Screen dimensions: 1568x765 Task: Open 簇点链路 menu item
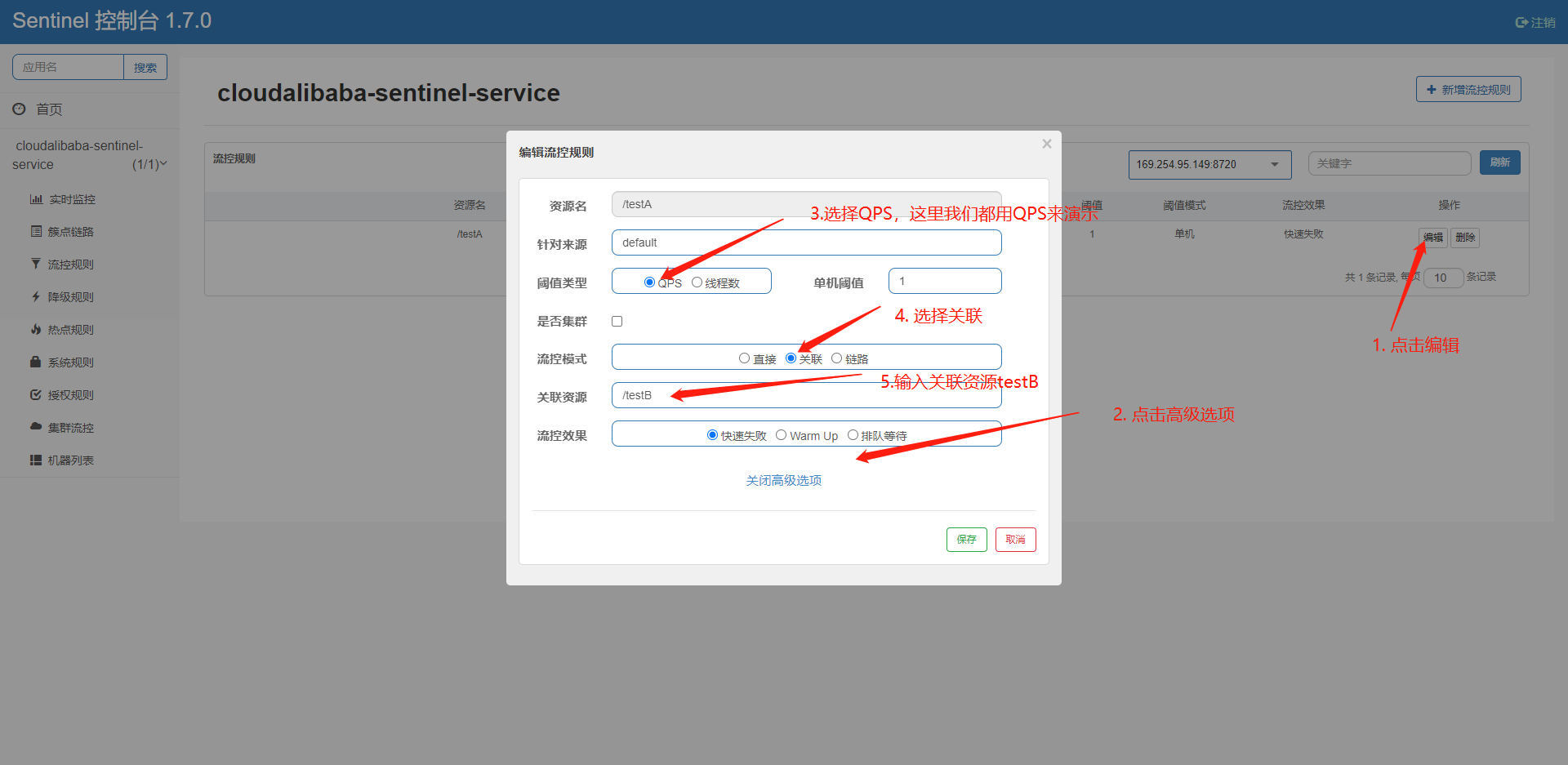(70, 232)
